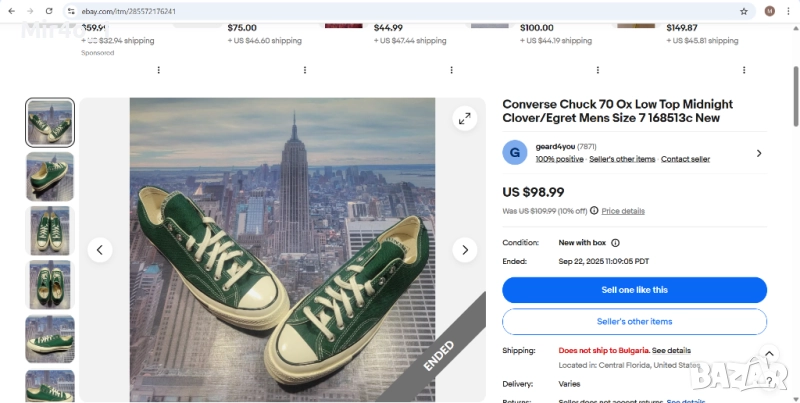Show the next product photo
The height and width of the screenshot is (403, 800).
point(464,249)
